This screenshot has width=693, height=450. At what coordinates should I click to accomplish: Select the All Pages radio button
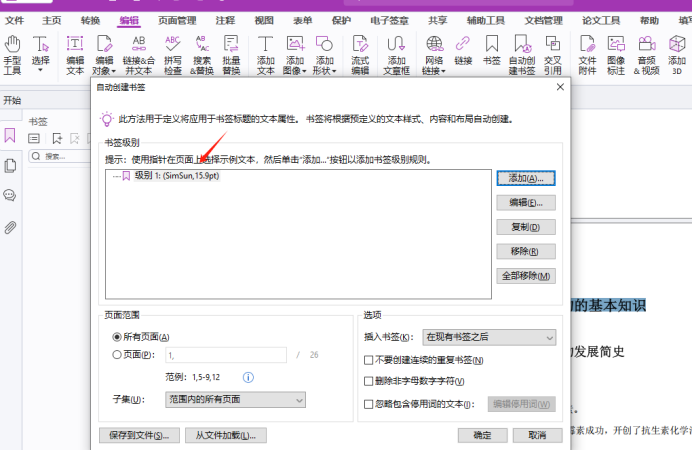click(x=118, y=338)
